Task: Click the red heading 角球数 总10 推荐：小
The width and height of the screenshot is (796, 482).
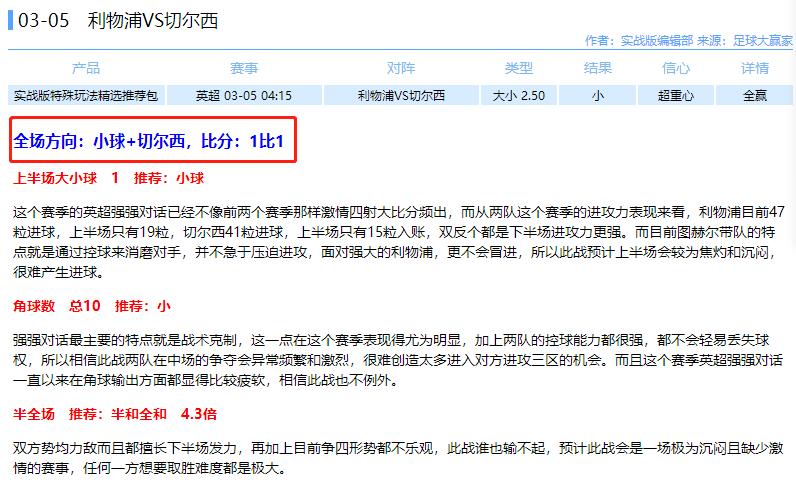Action: point(92,306)
